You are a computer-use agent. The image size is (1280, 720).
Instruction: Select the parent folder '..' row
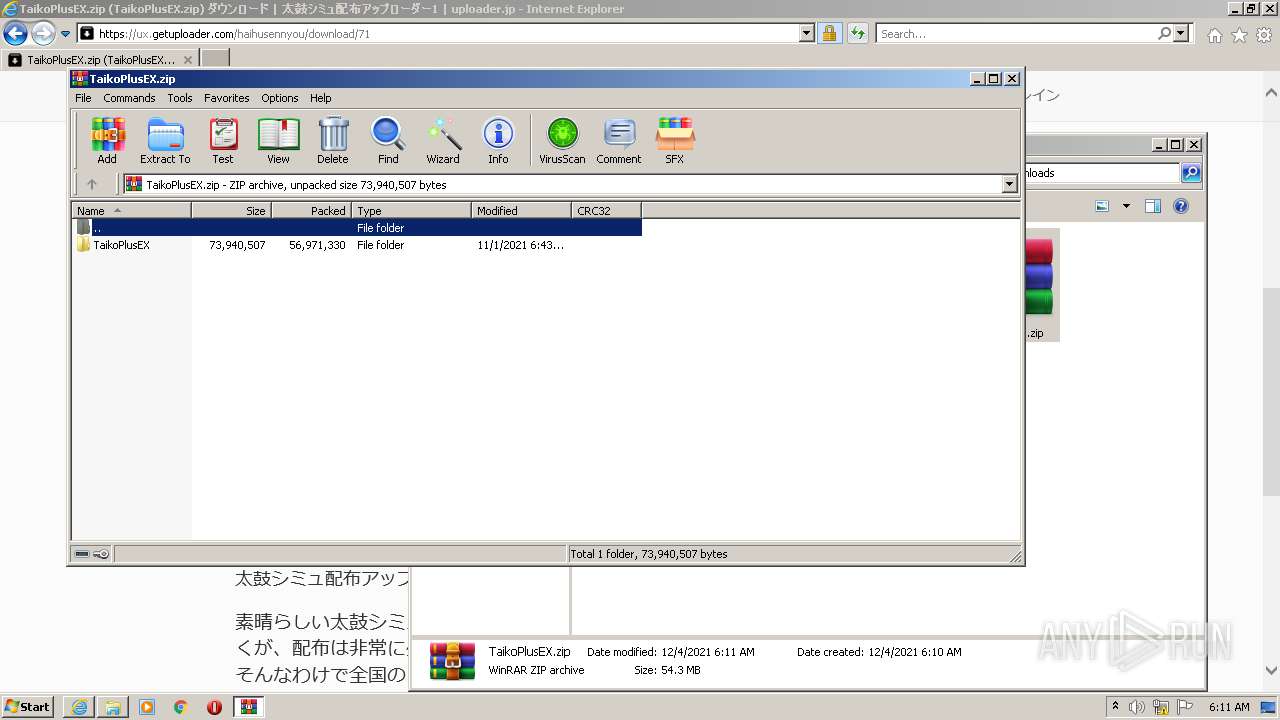point(357,228)
